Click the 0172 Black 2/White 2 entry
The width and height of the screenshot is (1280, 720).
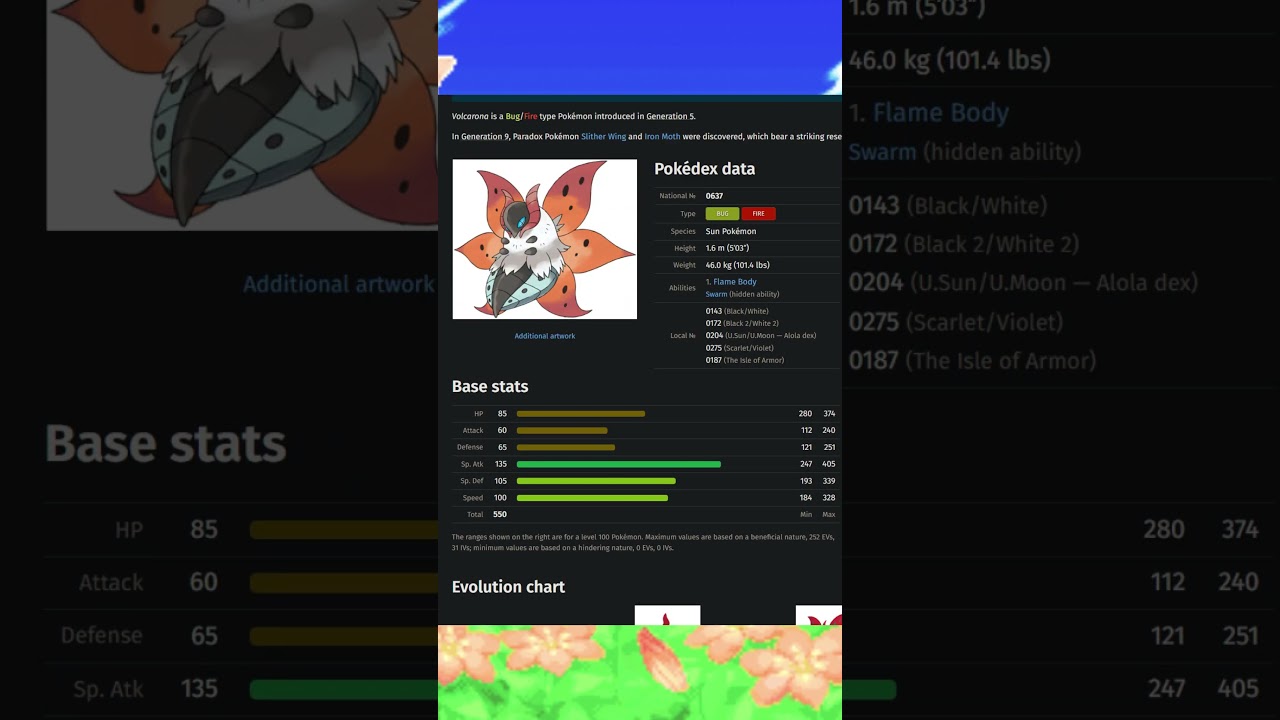coord(742,323)
